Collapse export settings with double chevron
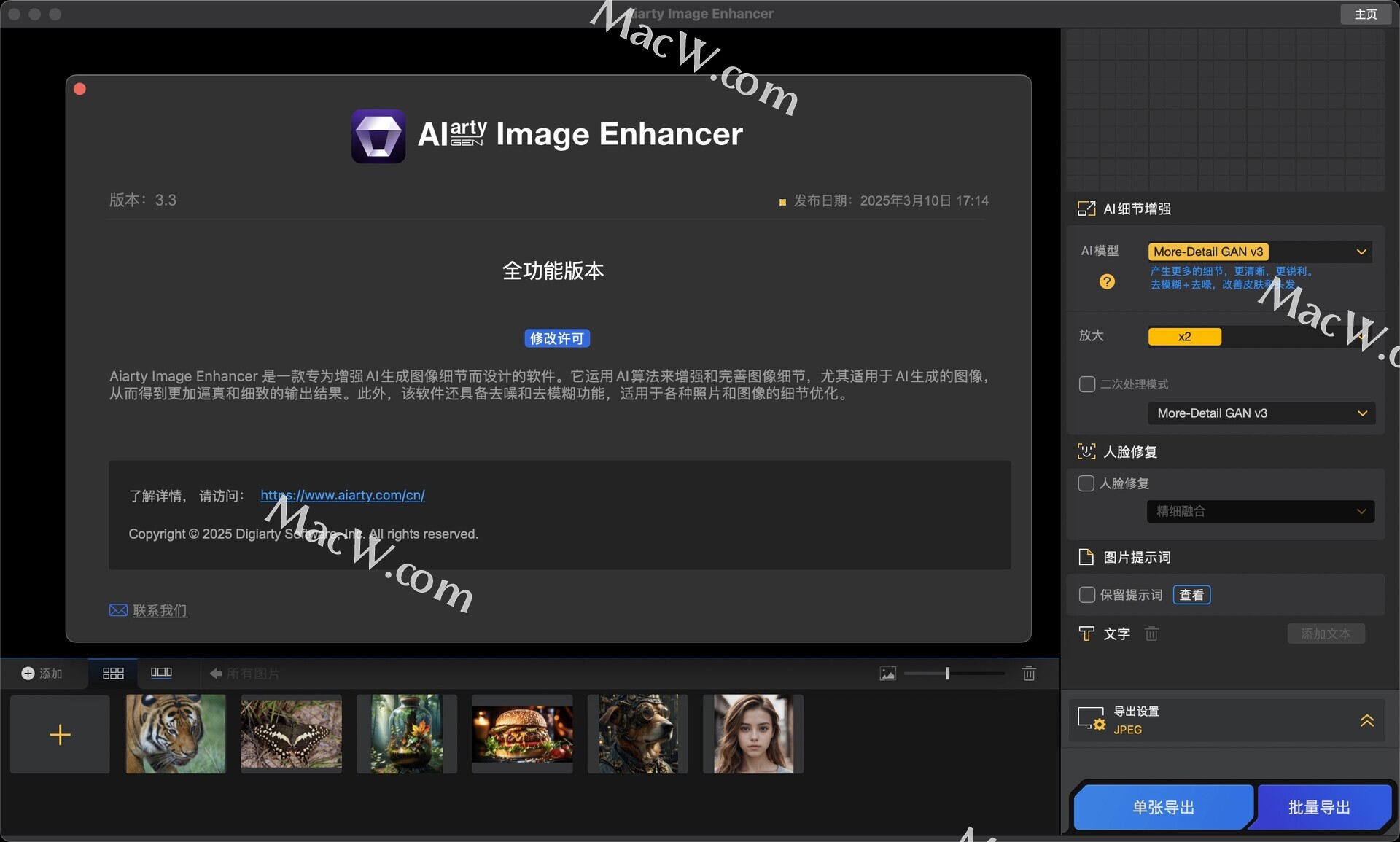This screenshot has height=842, width=1400. 1367,720
